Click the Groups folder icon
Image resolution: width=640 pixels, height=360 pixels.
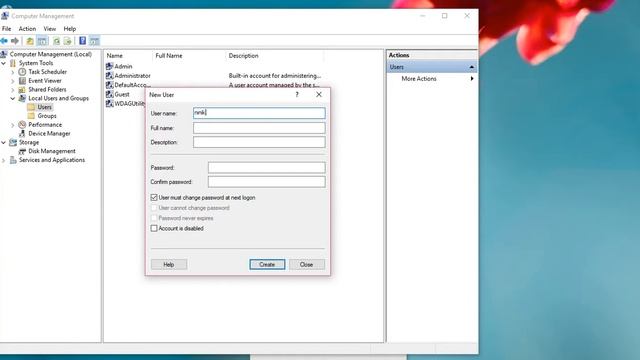(x=31, y=116)
